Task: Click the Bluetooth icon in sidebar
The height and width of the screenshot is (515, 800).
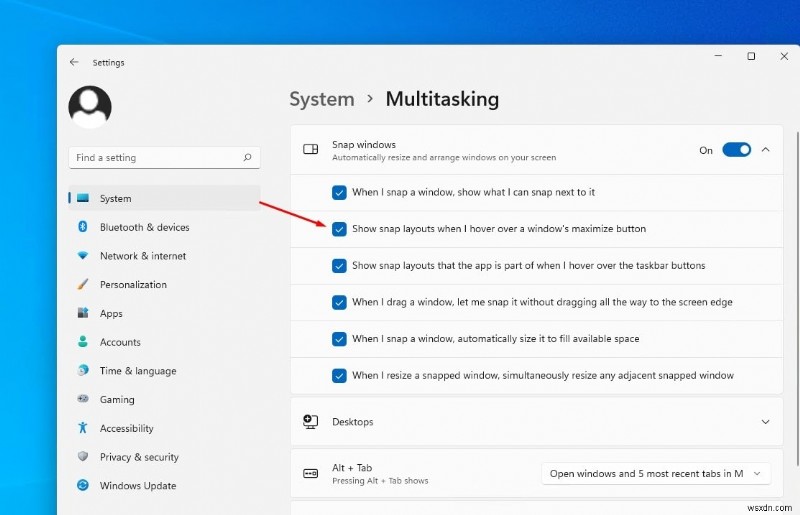Action: (83, 227)
